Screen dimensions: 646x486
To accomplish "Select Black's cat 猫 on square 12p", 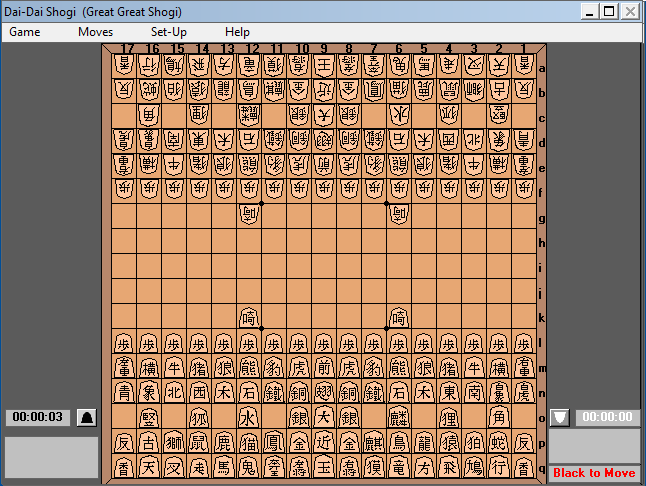I will [x=249, y=442].
